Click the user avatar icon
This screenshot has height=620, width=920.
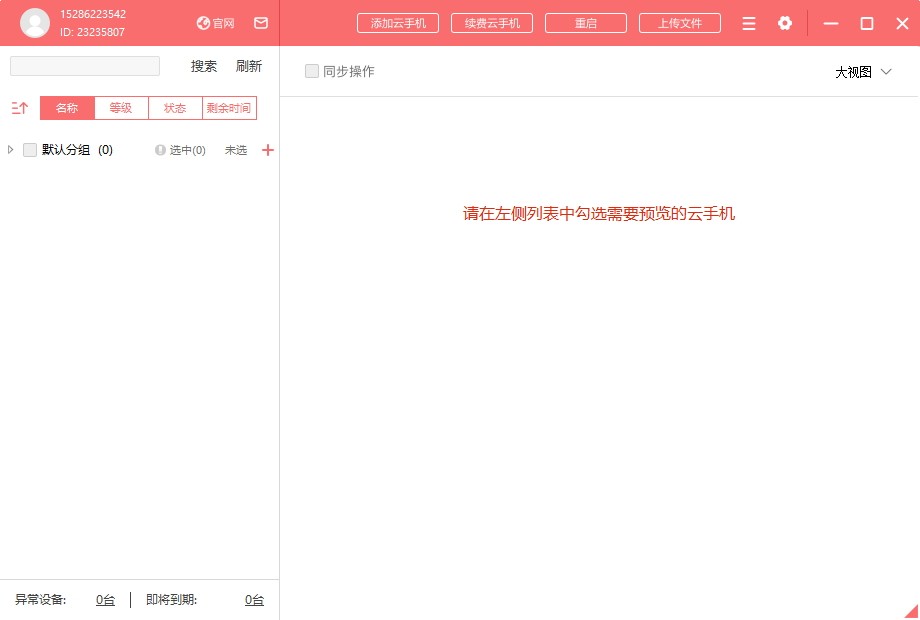(x=35, y=23)
